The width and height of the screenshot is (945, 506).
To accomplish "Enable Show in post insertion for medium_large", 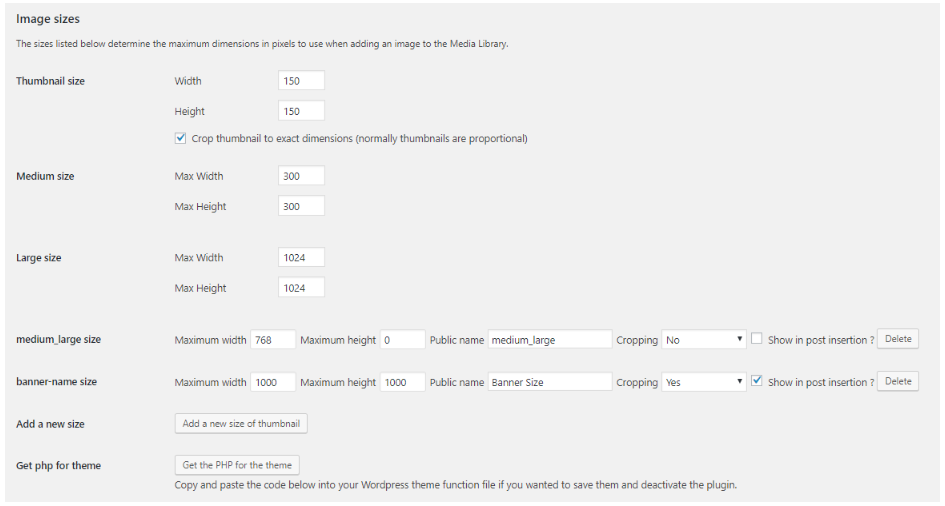I will (x=757, y=339).
